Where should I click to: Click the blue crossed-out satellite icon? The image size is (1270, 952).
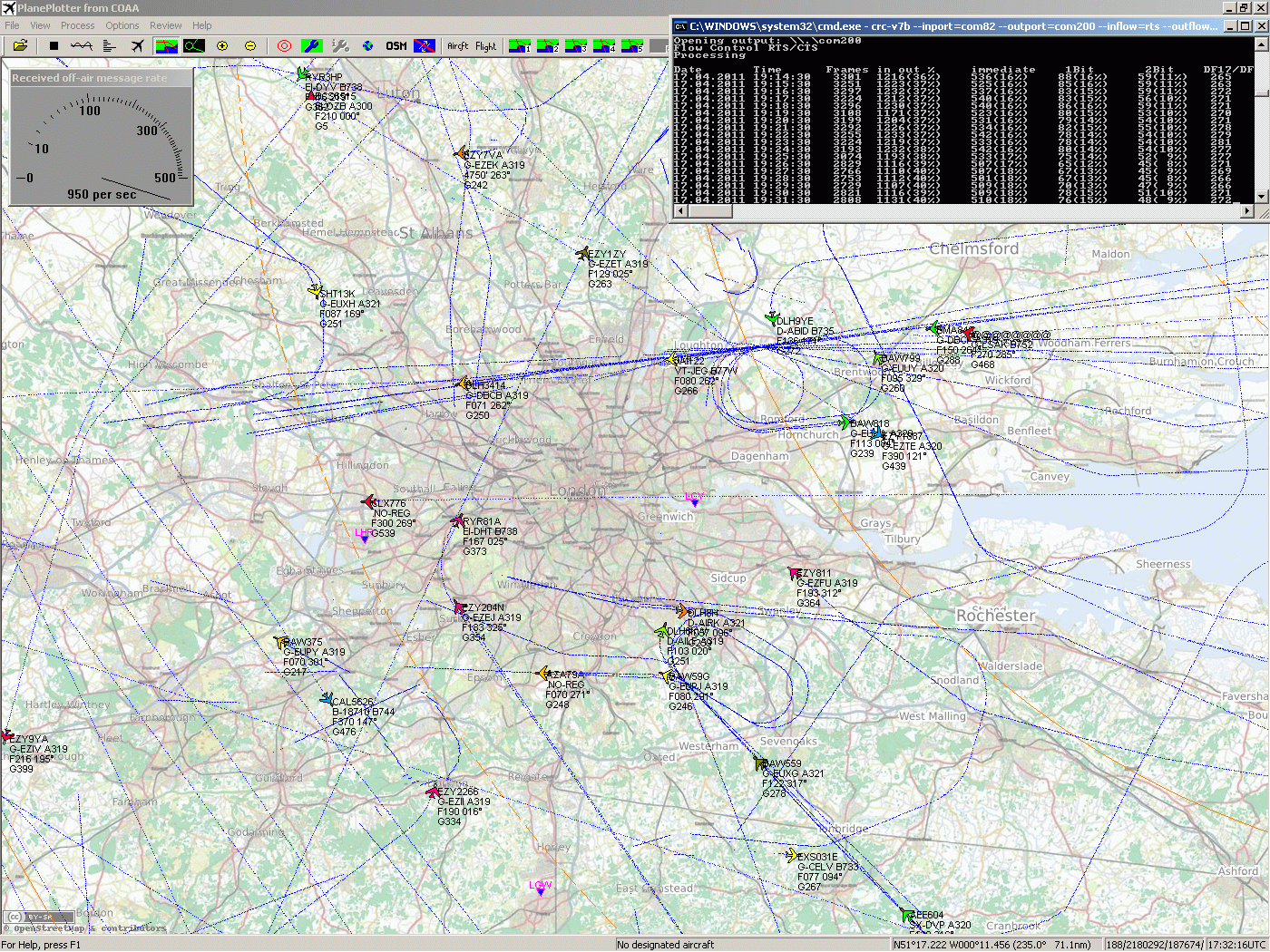424,45
